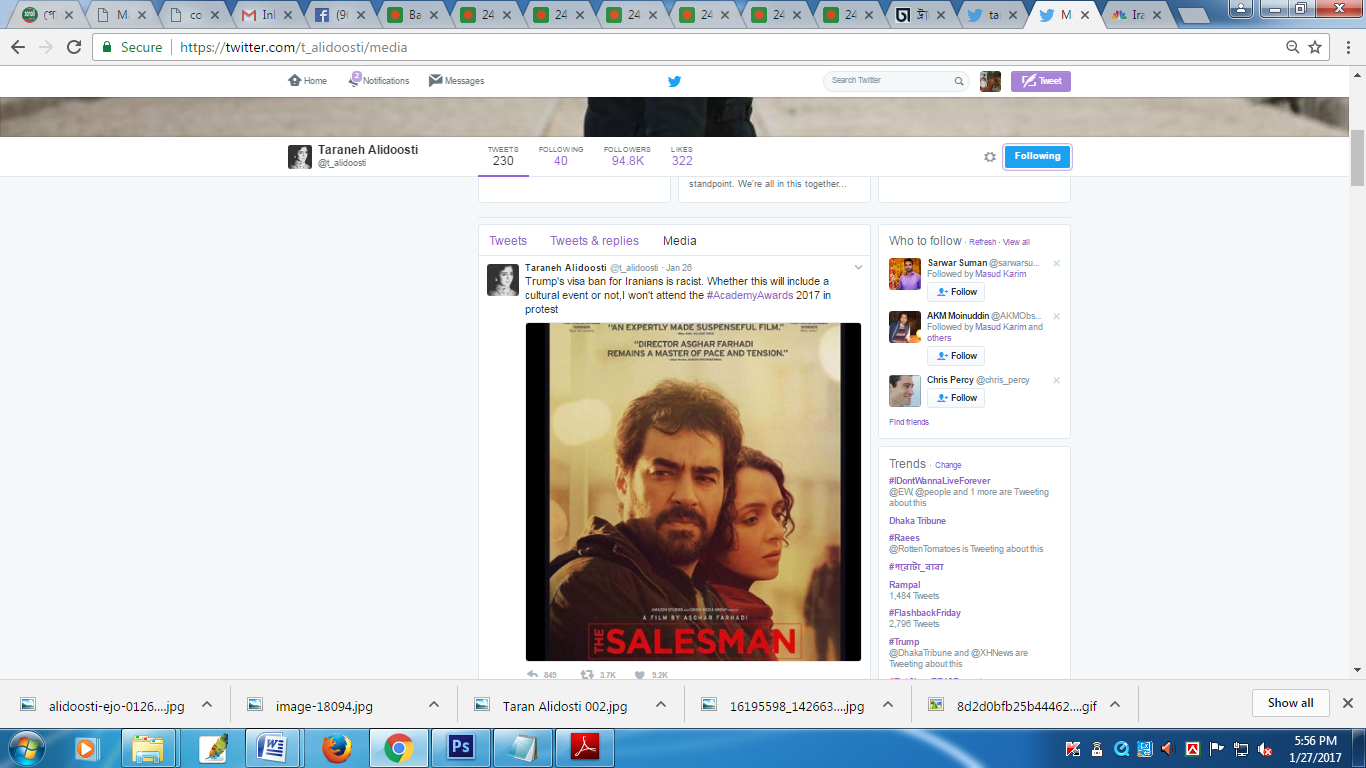Expand options for image-18094.jpg download
Viewport: 1366px width, 768px height.
(x=434, y=705)
